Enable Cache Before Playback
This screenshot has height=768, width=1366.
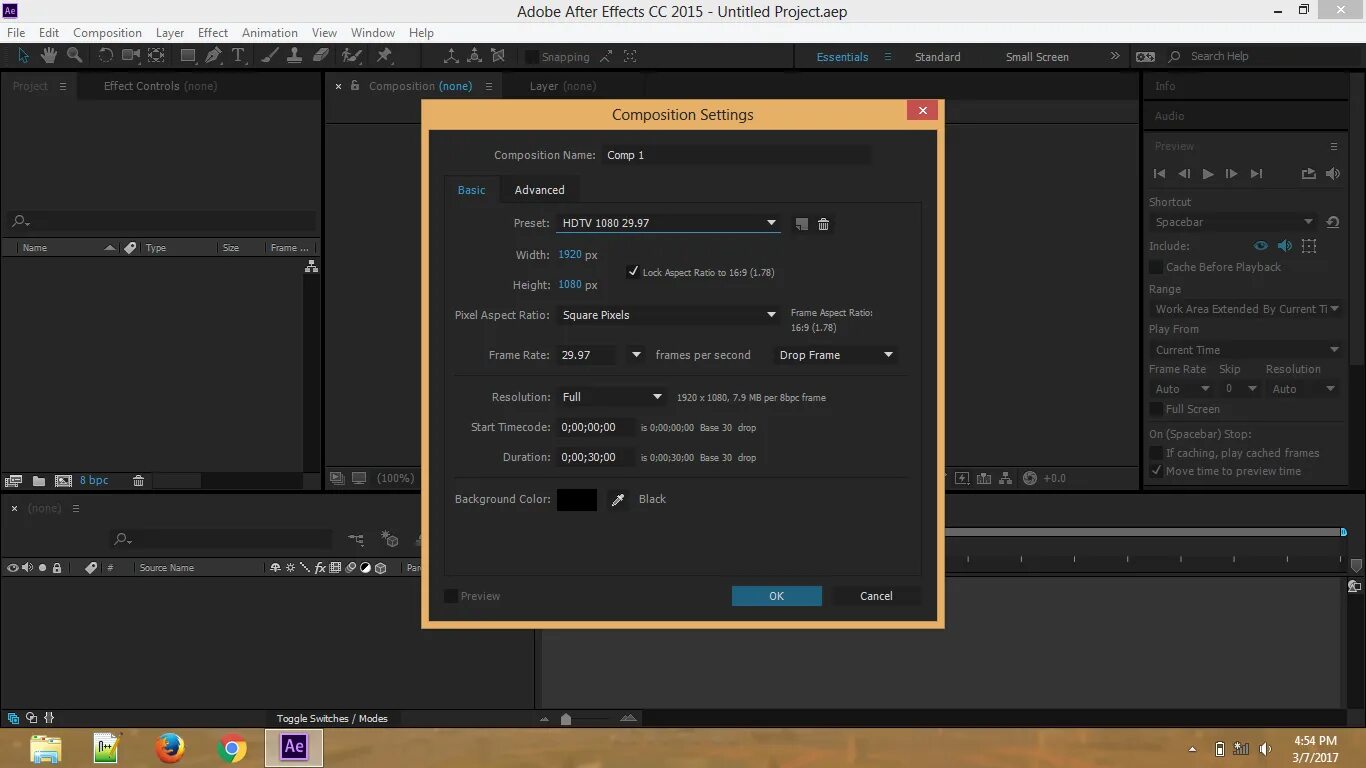click(1156, 267)
